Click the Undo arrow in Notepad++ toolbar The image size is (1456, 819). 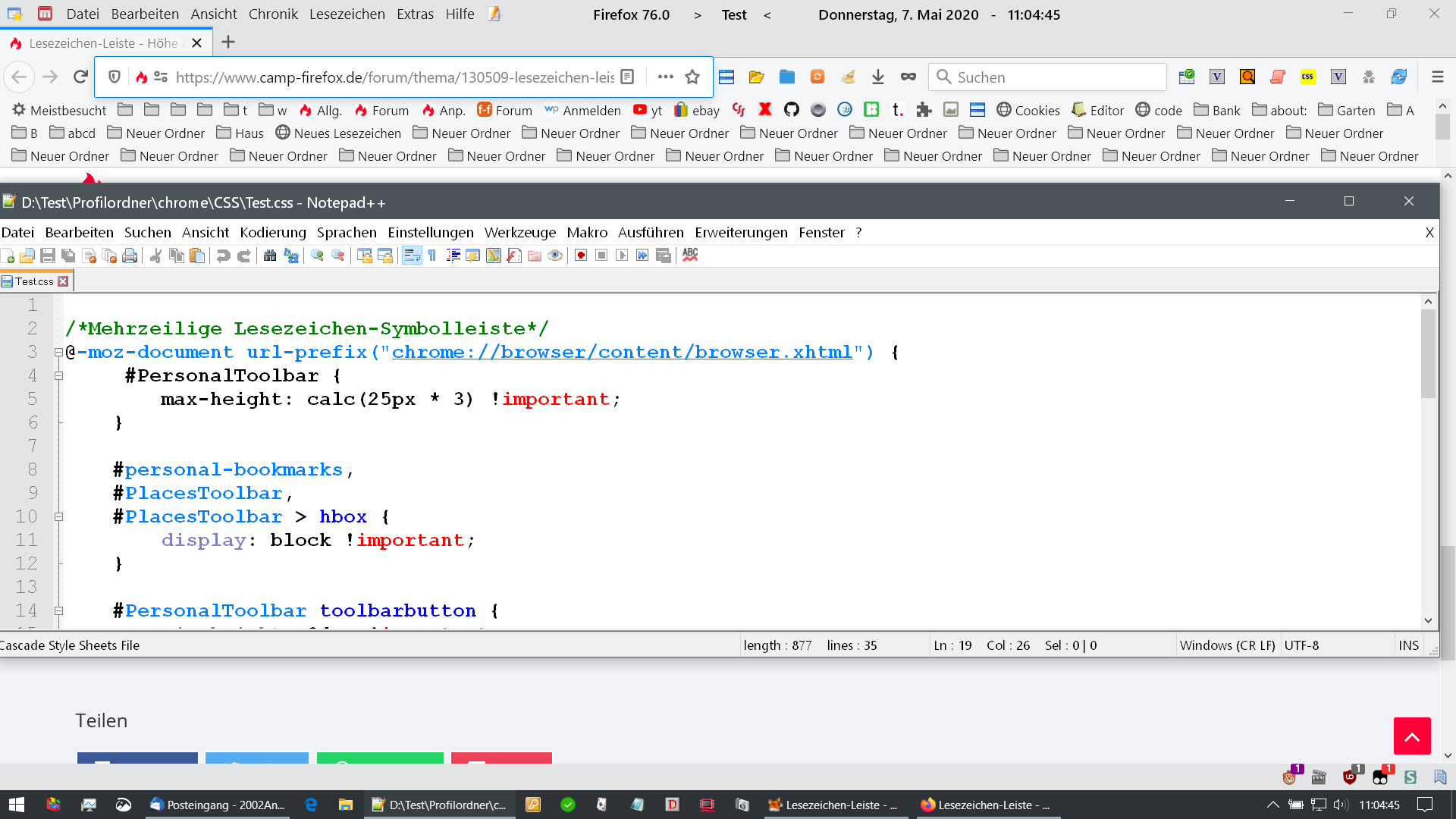[x=223, y=256]
